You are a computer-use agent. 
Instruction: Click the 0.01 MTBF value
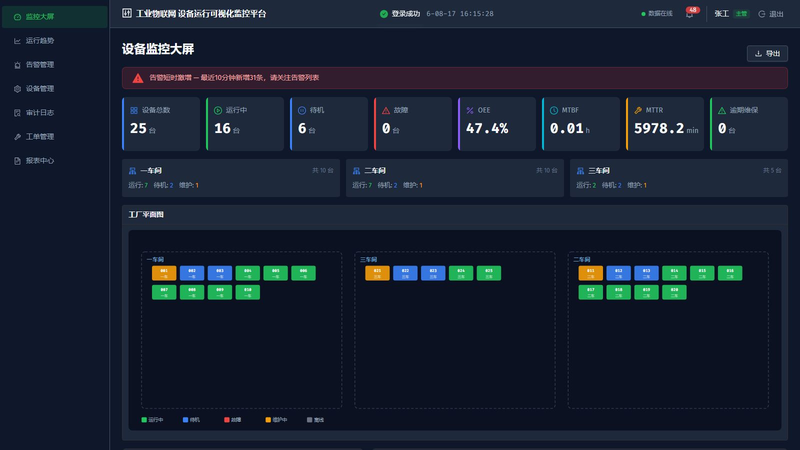pyautogui.click(x=566, y=129)
